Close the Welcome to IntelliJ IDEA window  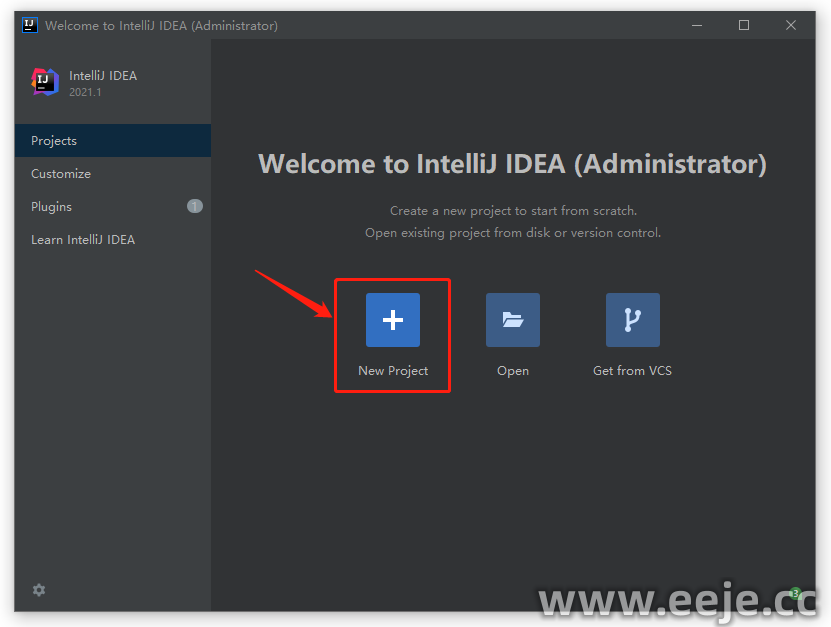[791, 25]
